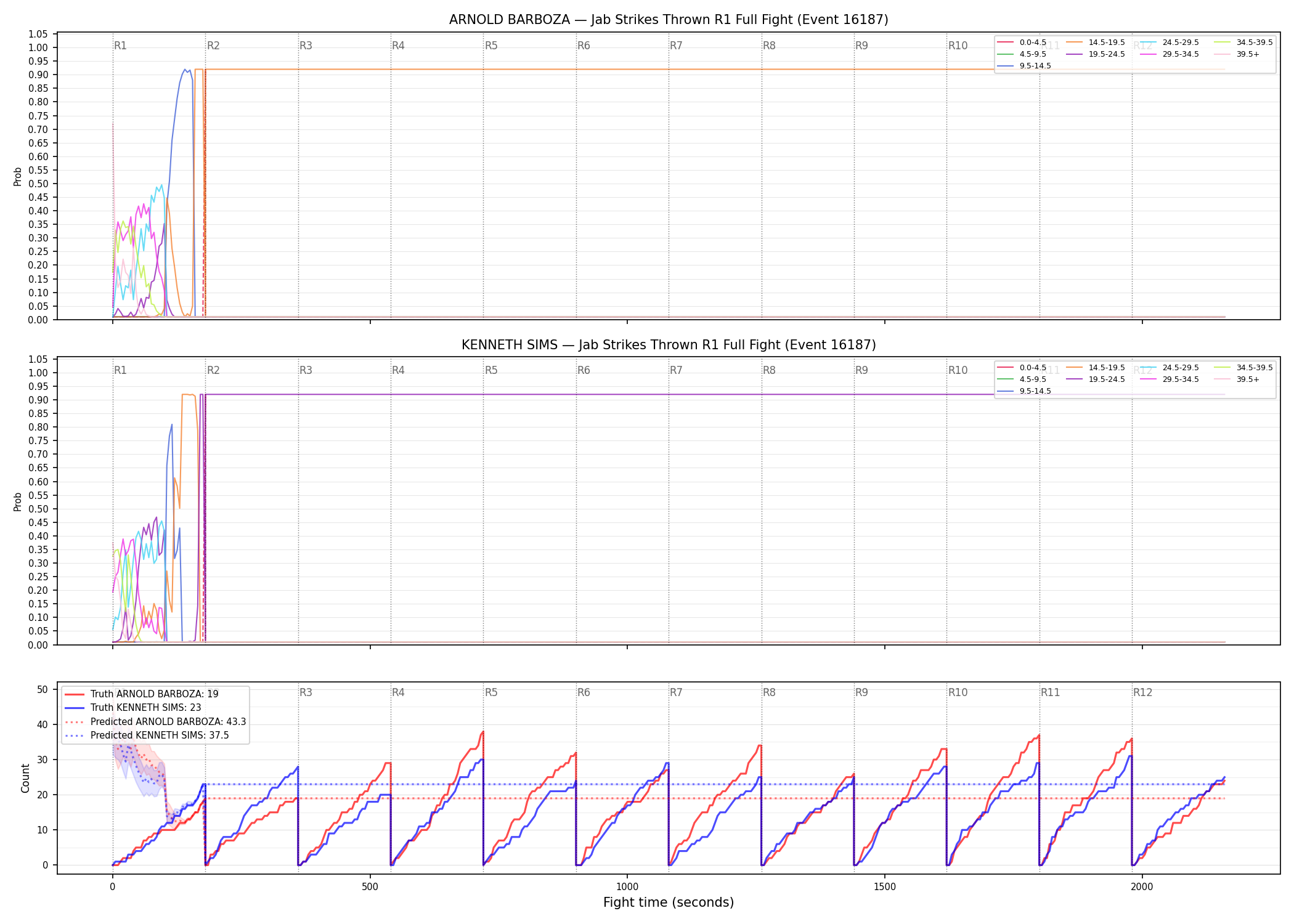This screenshot has width=1294, height=924.
Task: Click the '30' y-tick on Count chart
Action: pyautogui.click(x=43, y=760)
